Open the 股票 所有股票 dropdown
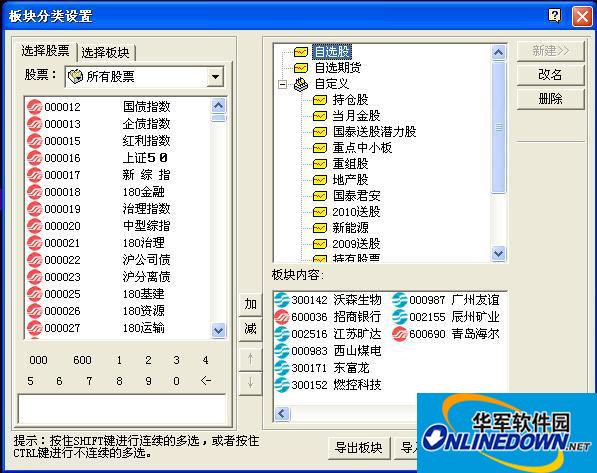Image resolution: width=597 pixels, height=473 pixels. (215, 77)
